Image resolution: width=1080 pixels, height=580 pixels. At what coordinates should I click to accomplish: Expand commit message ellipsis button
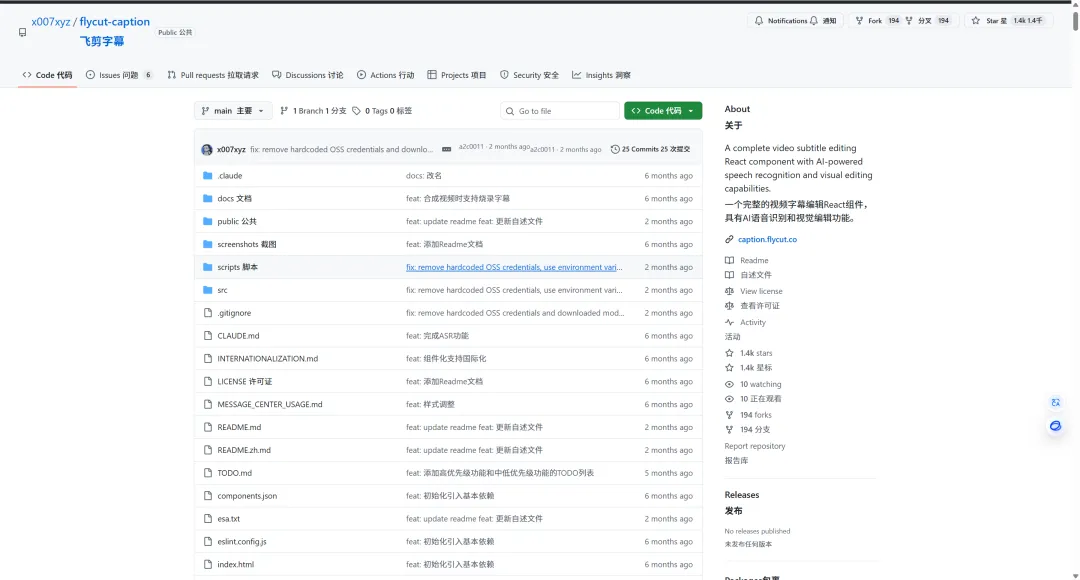point(446,149)
